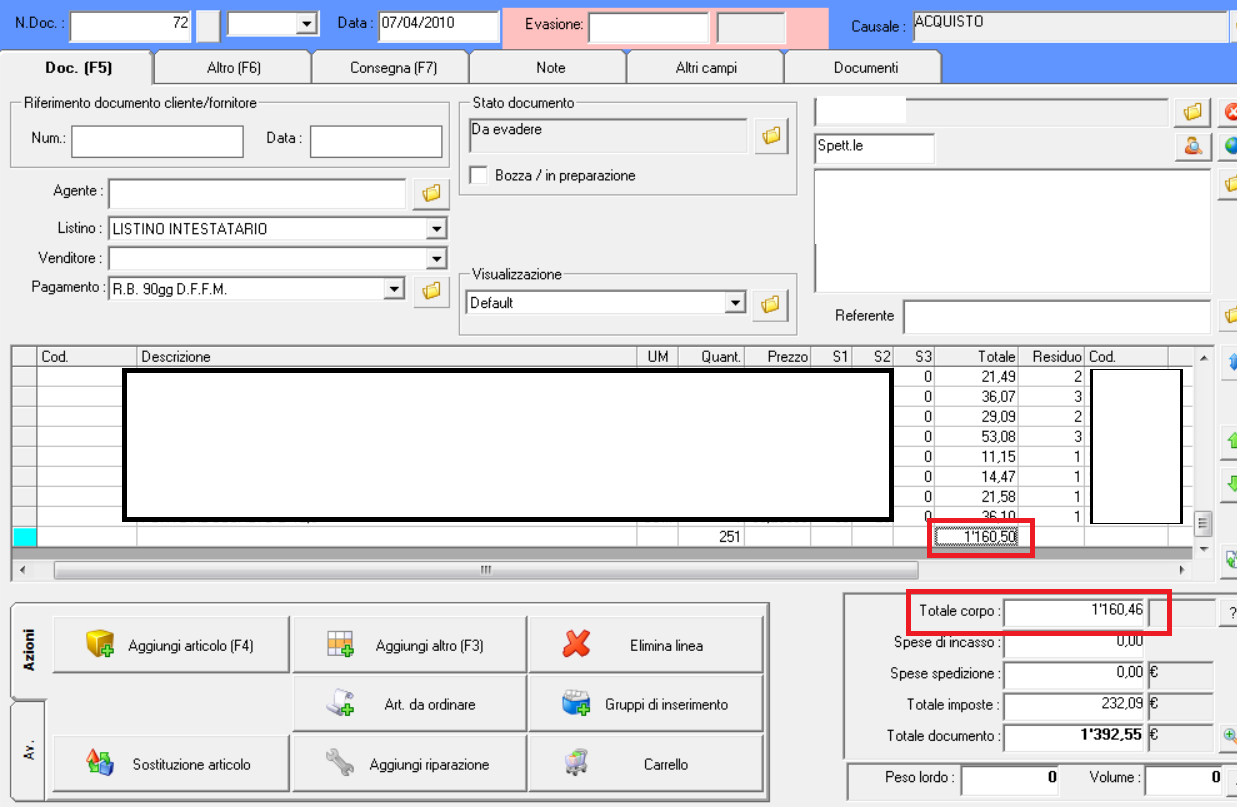Click the quantity sum cell showing 251

coord(711,537)
